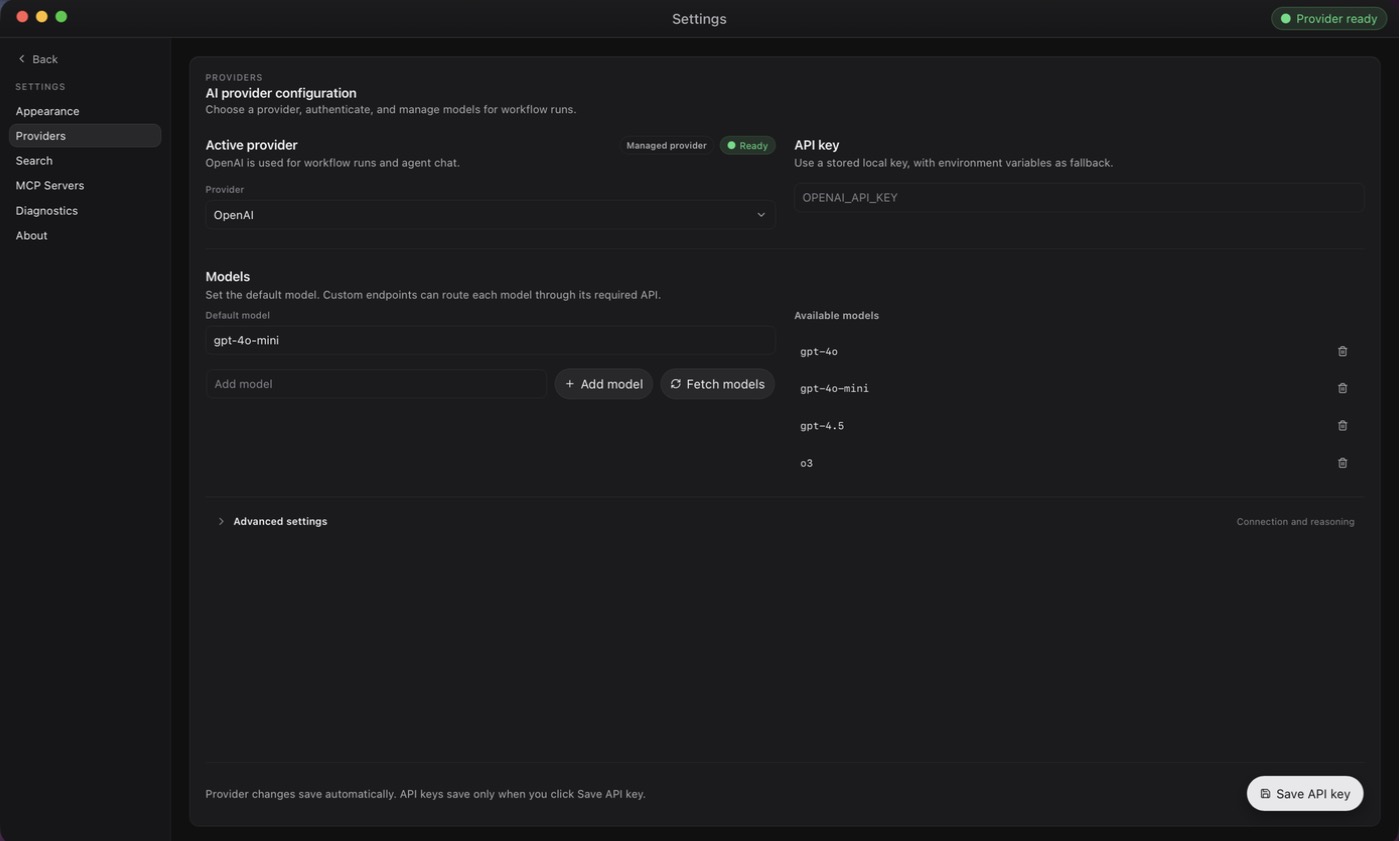
Task: Click the Managed provider badge
Action: pyautogui.click(x=666, y=146)
